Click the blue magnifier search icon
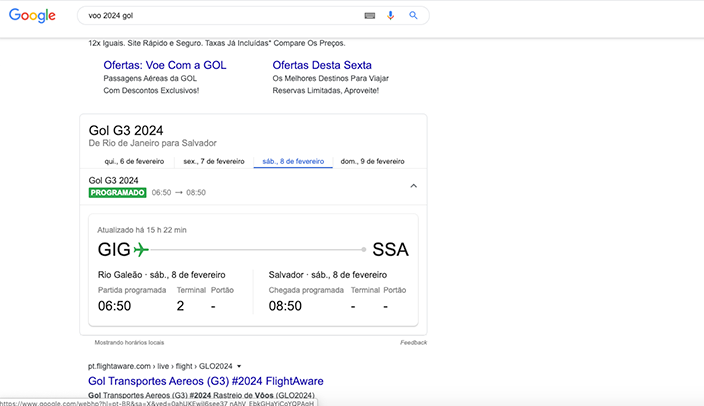This screenshot has height=406, width=704. pyautogui.click(x=413, y=15)
